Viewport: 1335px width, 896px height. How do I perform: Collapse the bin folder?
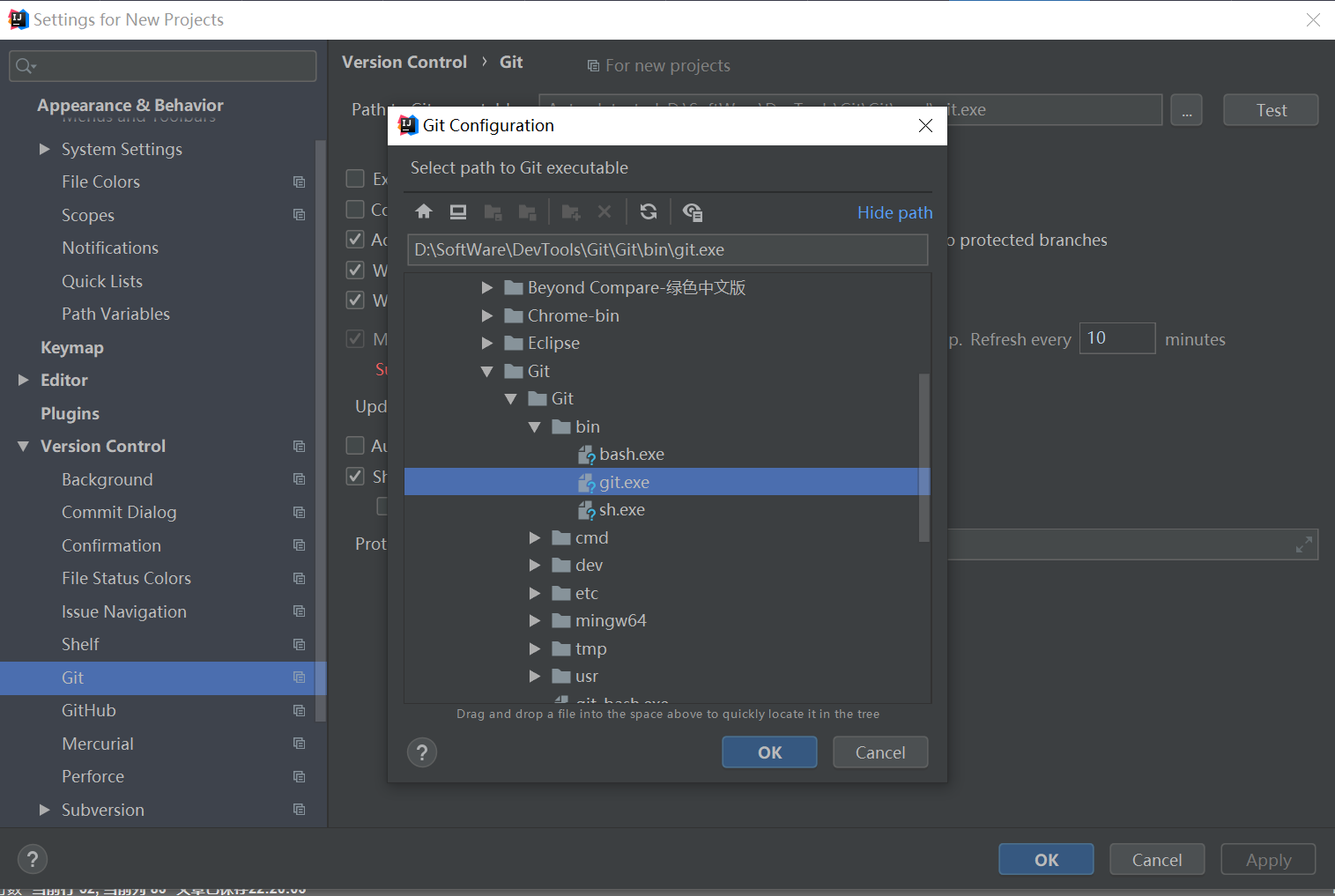point(534,427)
